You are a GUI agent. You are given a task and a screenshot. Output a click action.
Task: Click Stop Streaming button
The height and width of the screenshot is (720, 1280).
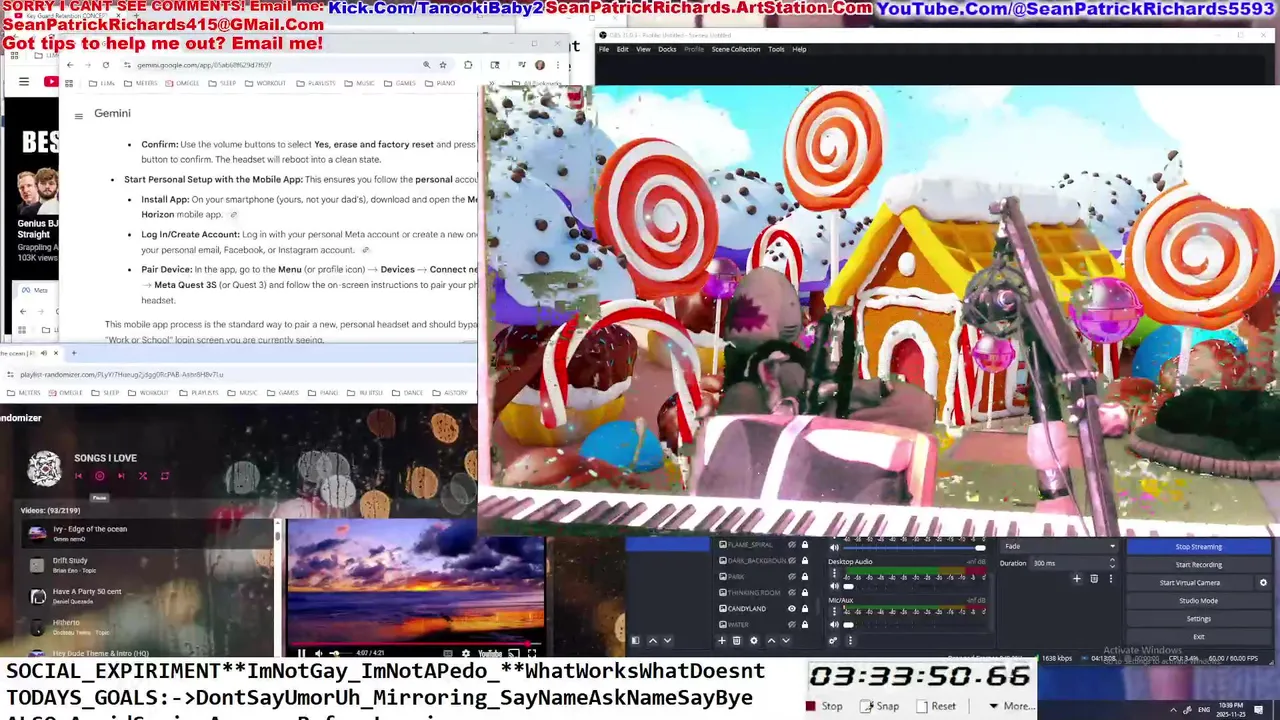1198,546
